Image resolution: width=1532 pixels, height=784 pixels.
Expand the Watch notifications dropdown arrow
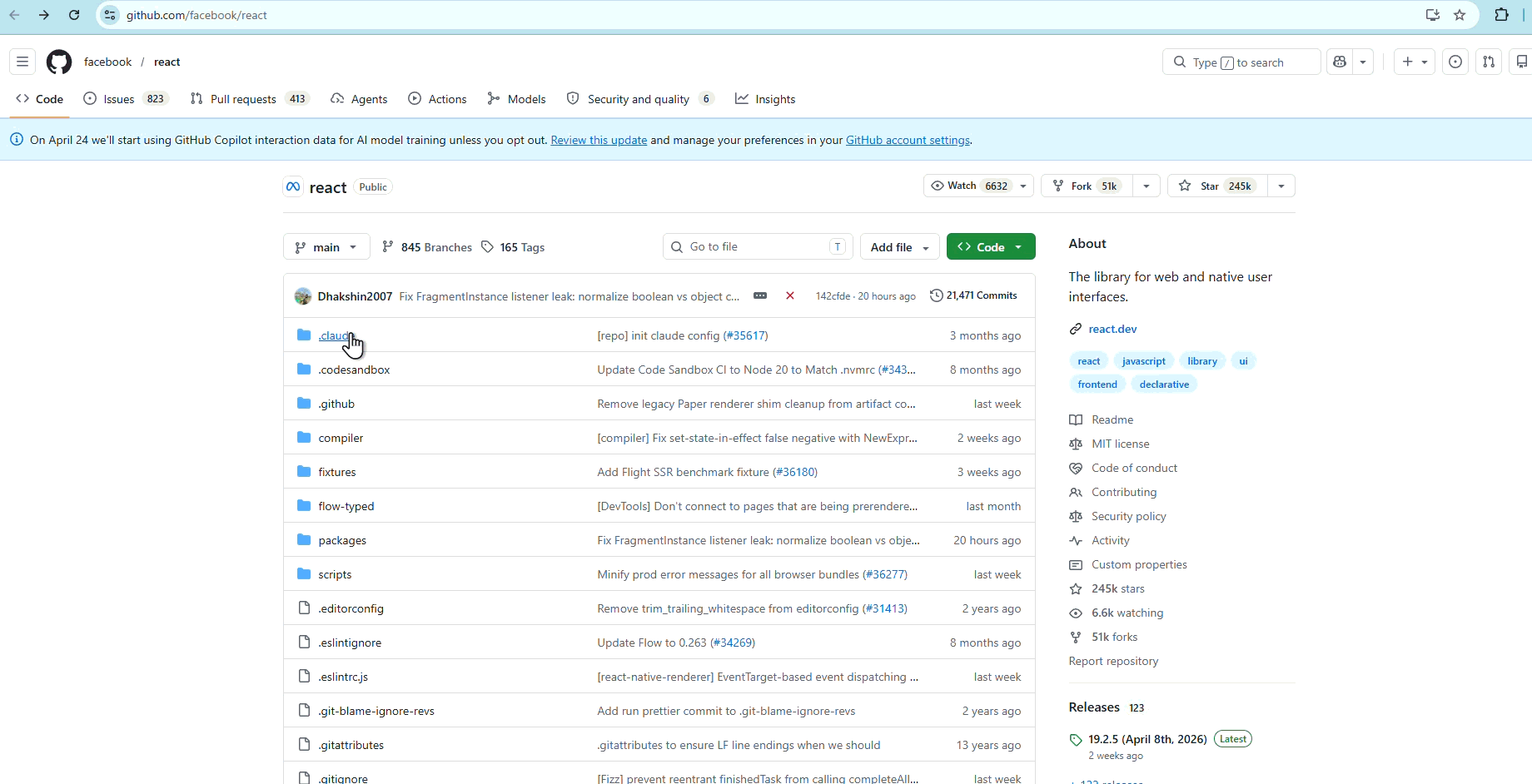1023,186
